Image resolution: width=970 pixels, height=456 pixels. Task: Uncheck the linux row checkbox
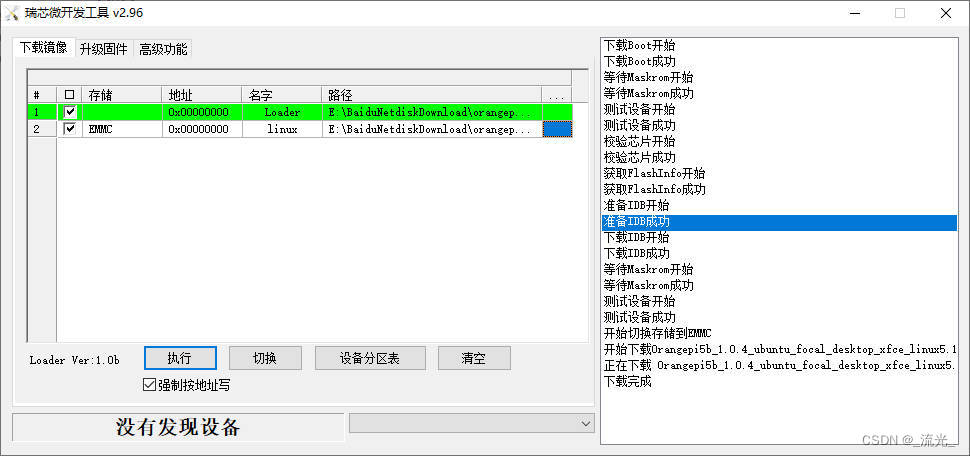click(x=71, y=129)
